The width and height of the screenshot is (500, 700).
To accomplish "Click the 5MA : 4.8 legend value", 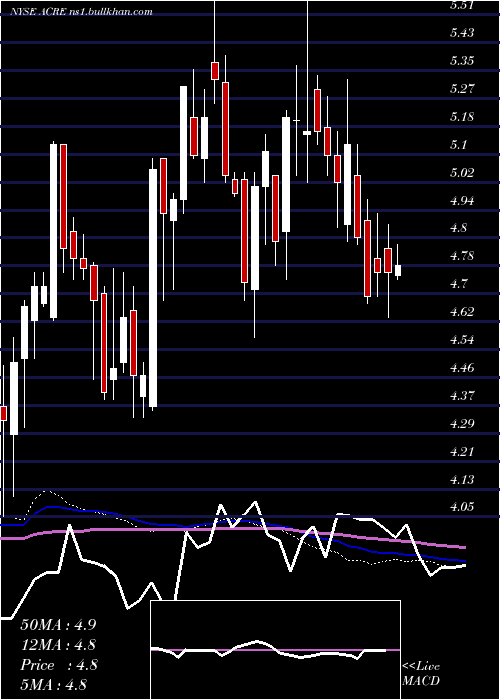I will point(53,685).
